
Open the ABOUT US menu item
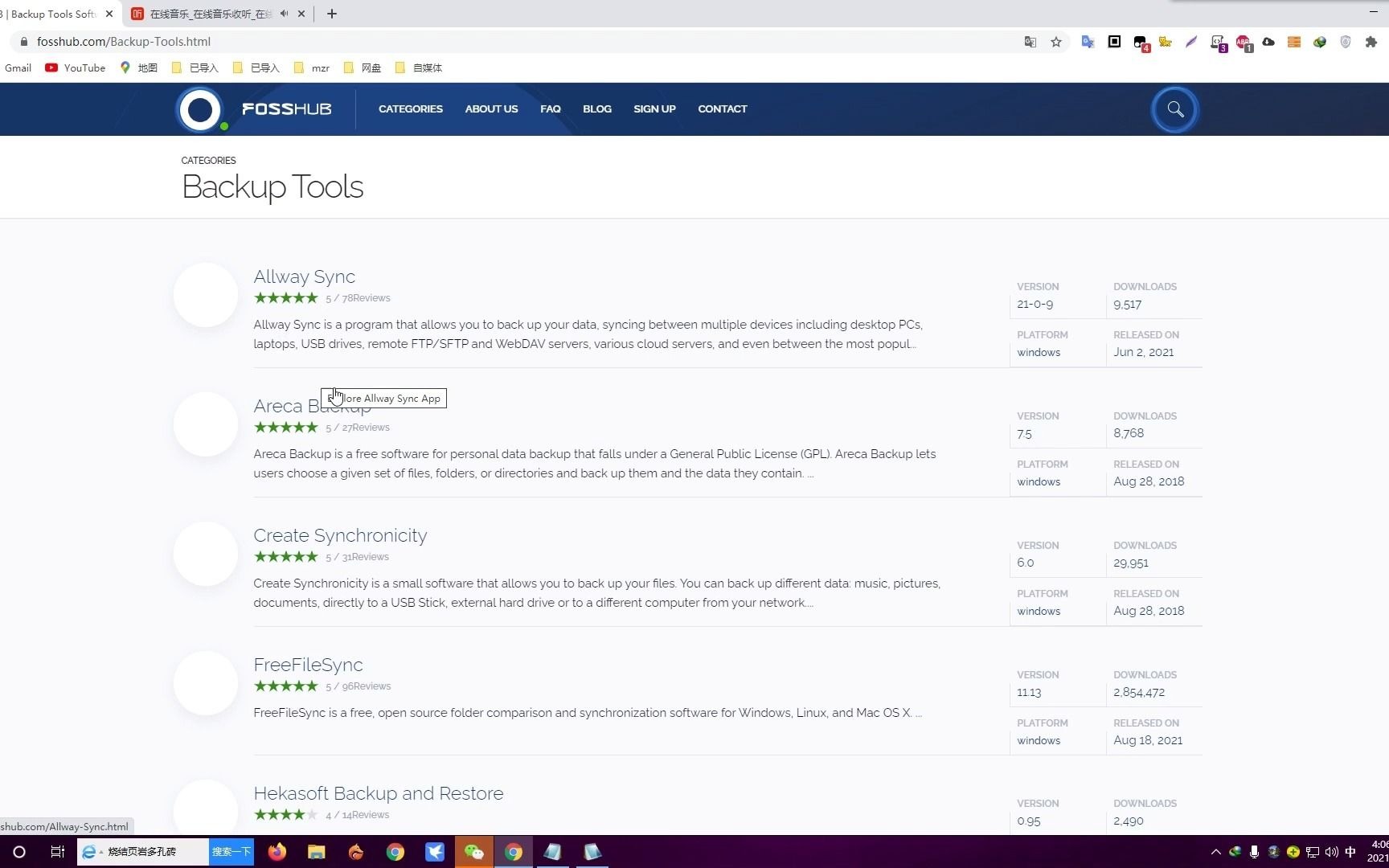point(491,109)
